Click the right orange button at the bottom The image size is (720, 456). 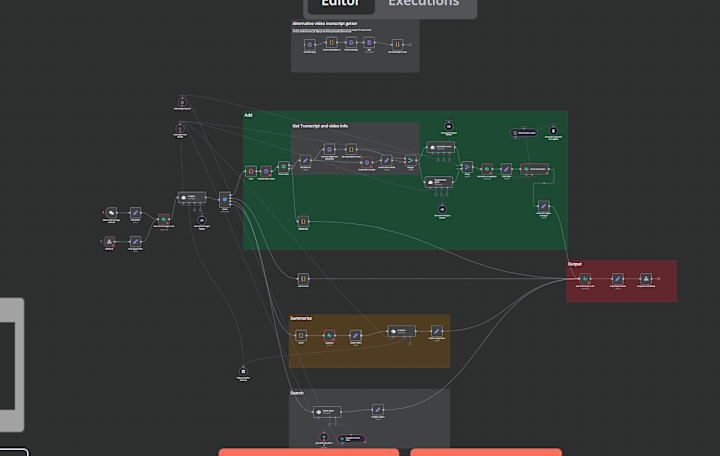(x=486, y=452)
